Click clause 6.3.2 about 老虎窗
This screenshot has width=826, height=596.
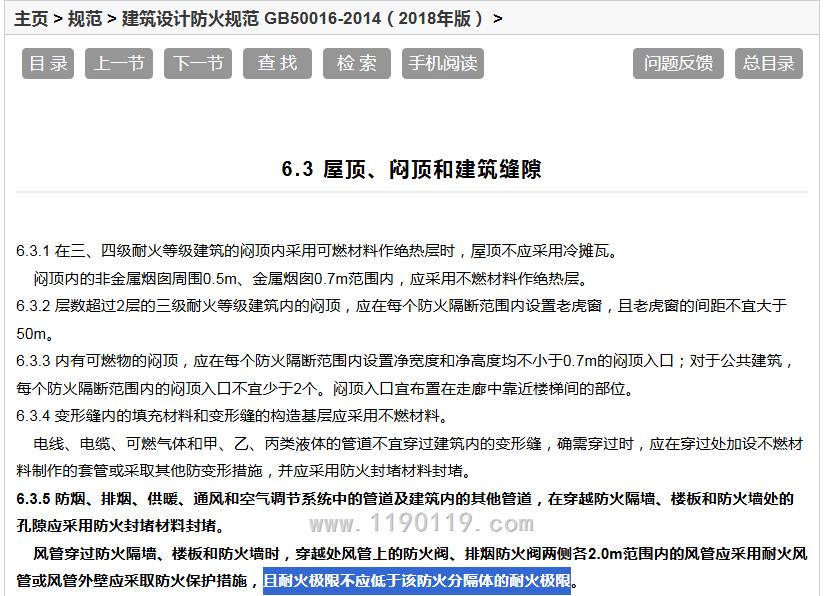[400, 306]
